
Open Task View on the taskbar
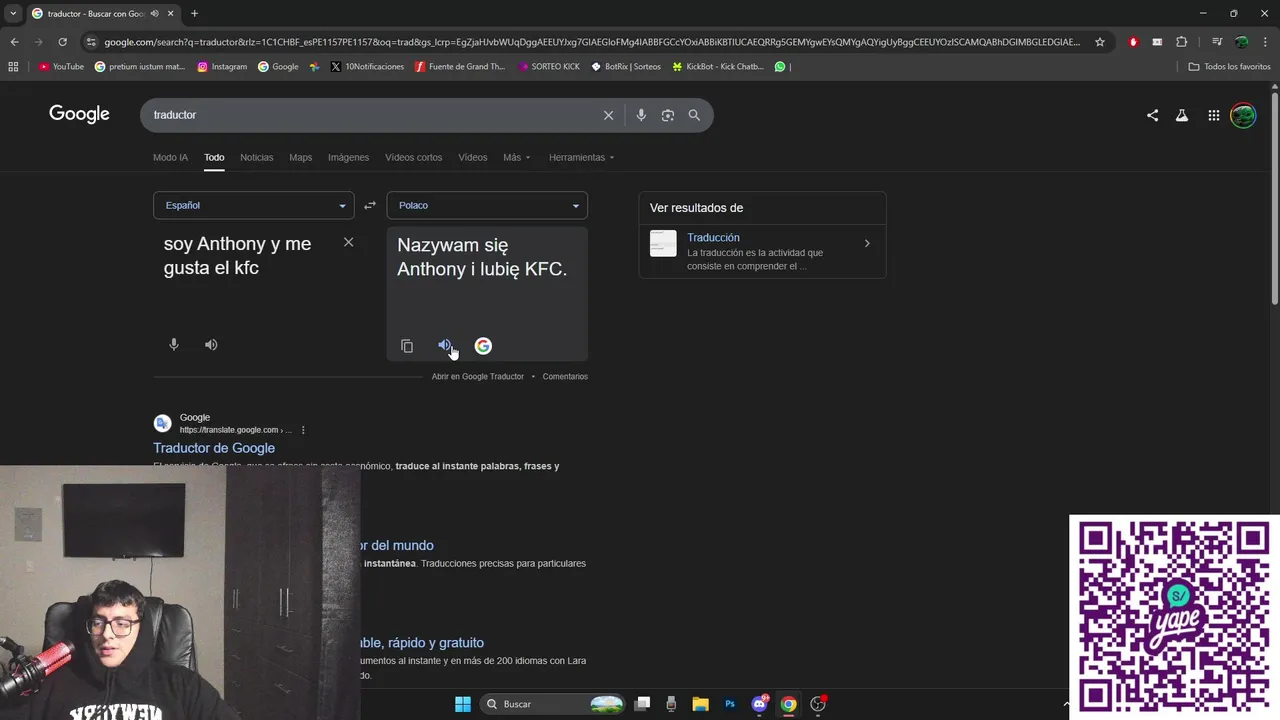pos(643,704)
